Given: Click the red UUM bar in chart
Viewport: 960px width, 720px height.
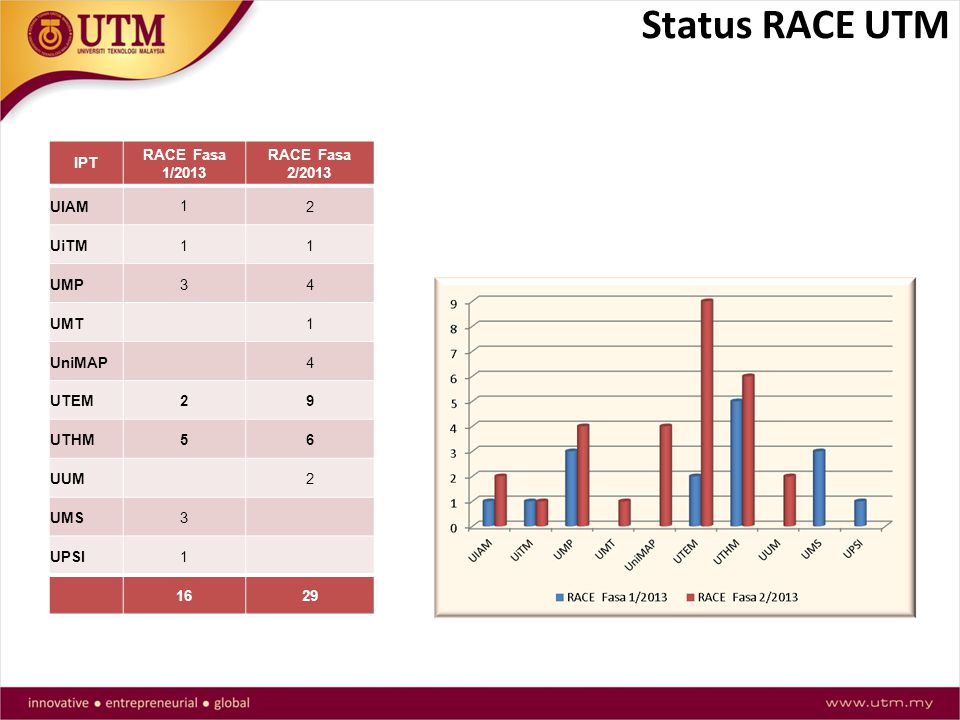Looking at the screenshot, I should tap(789, 500).
